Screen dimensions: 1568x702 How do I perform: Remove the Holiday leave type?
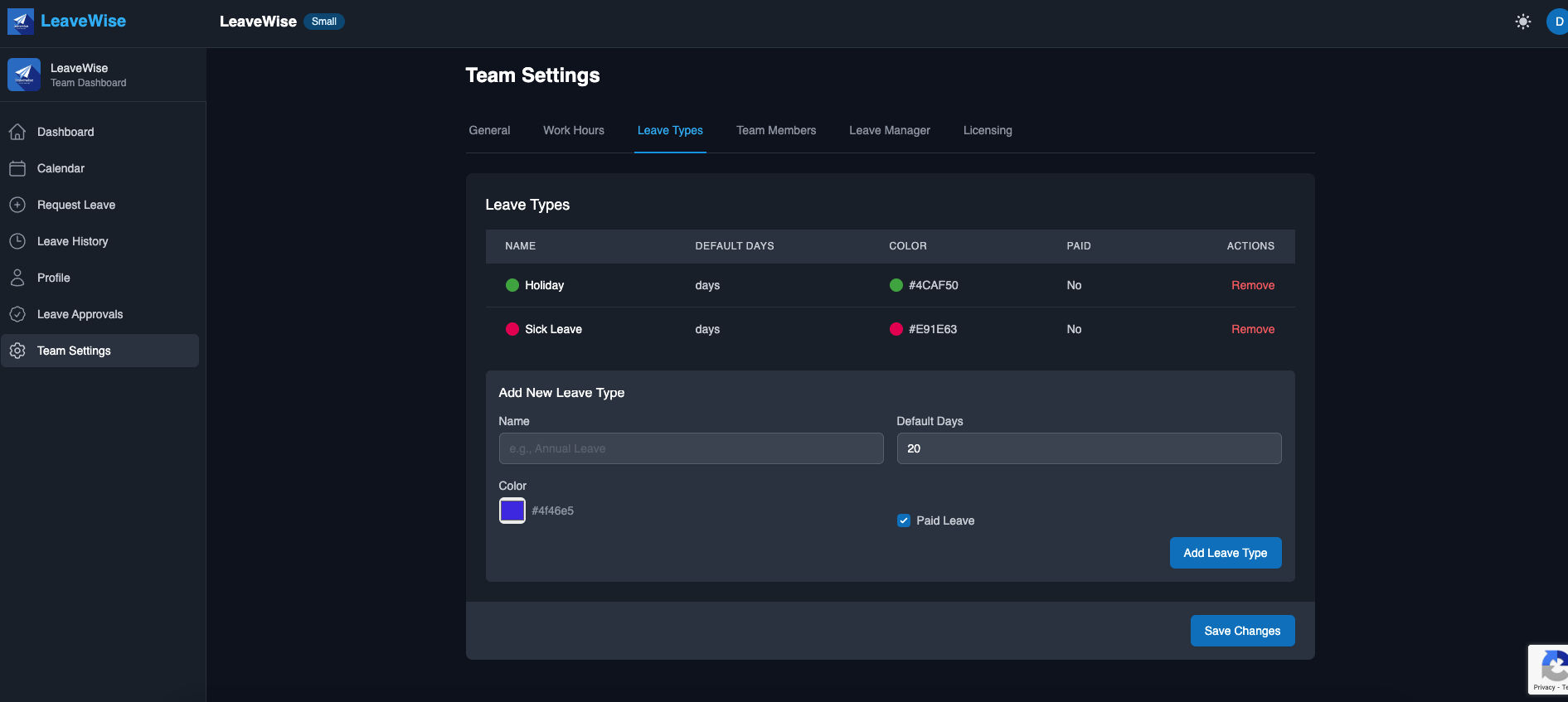[1253, 285]
